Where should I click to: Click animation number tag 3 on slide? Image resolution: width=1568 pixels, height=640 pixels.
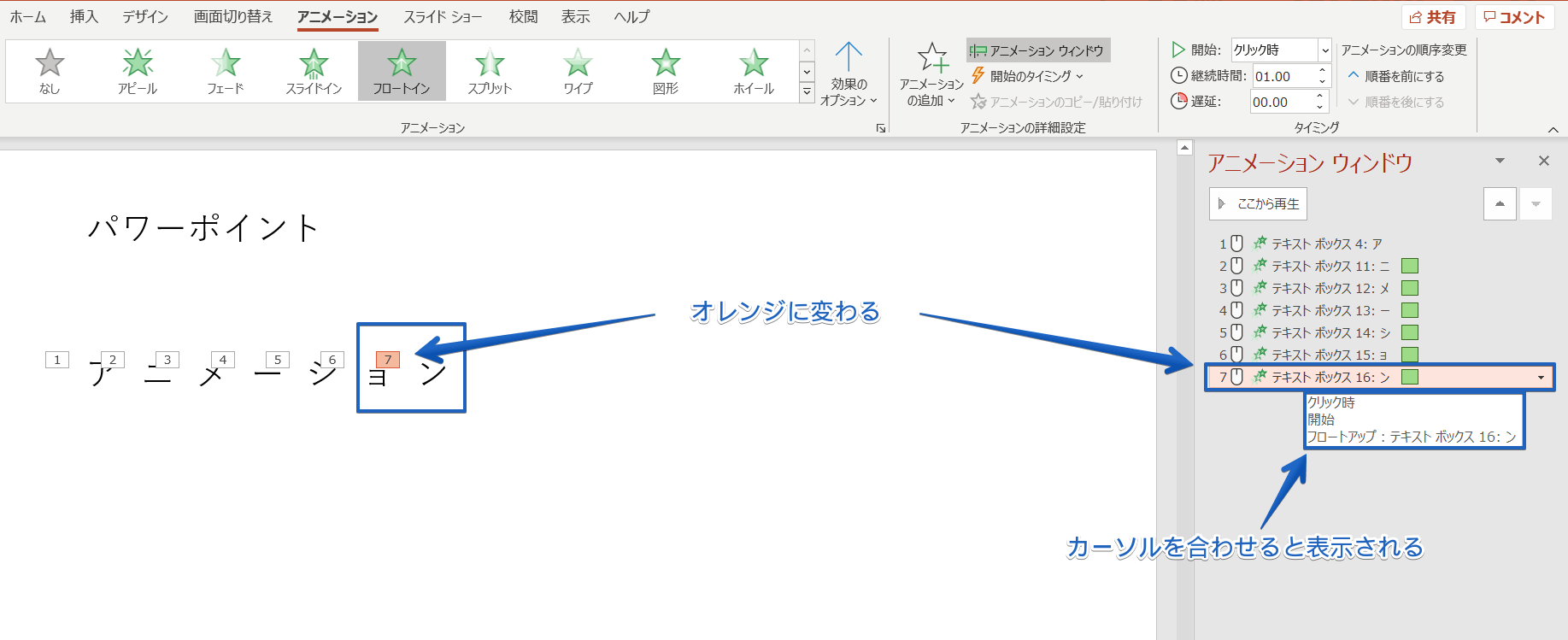click(167, 360)
